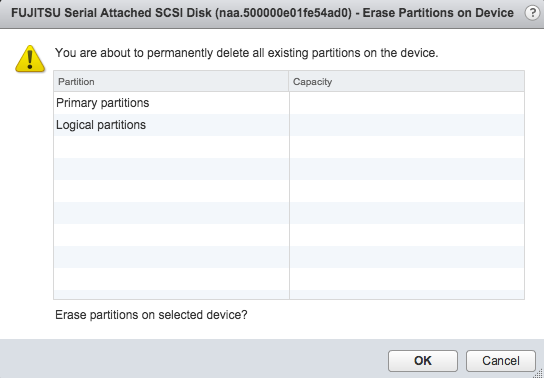Click the first empty row under Logical partitions

point(289,147)
